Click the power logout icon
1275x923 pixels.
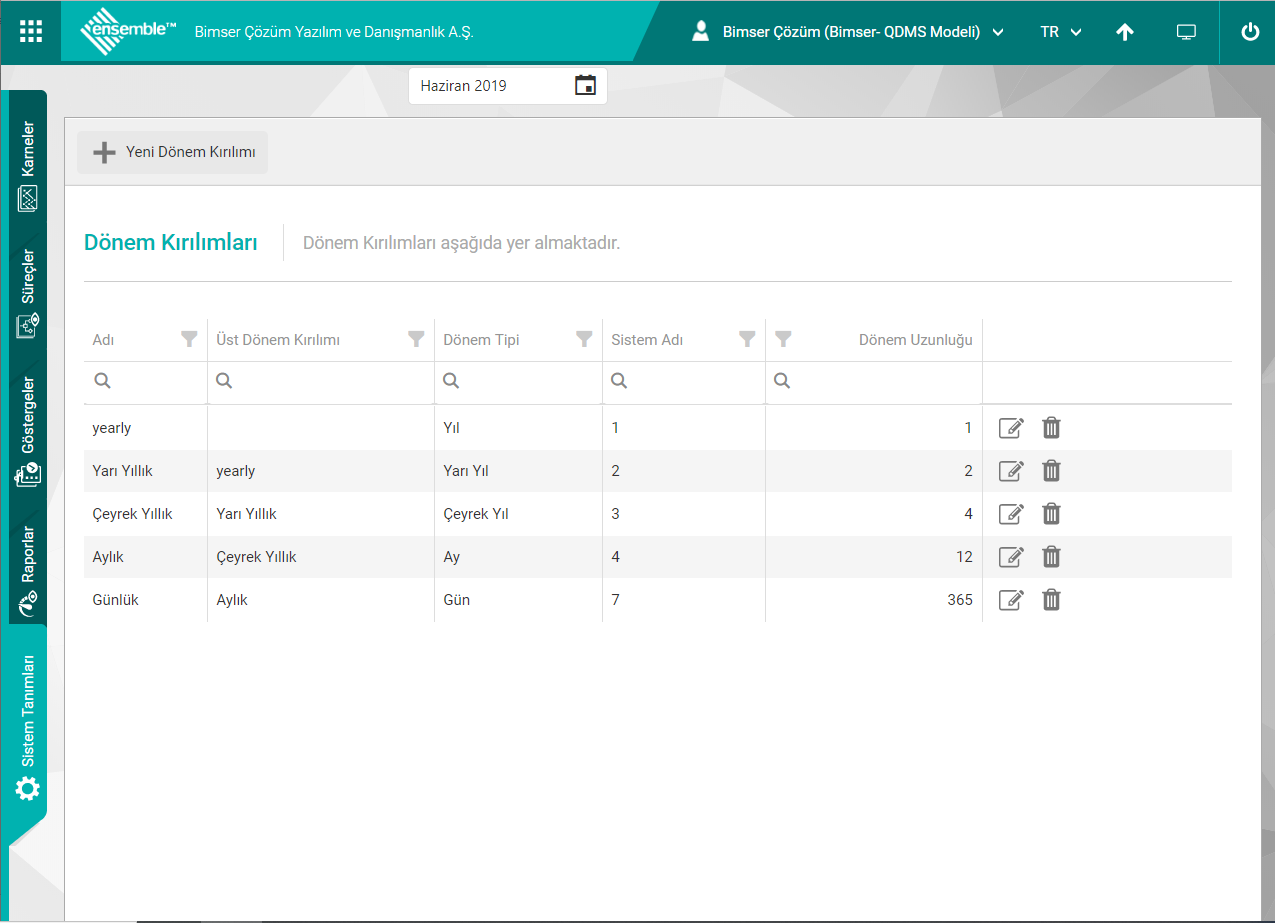pyautogui.click(x=1250, y=32)
